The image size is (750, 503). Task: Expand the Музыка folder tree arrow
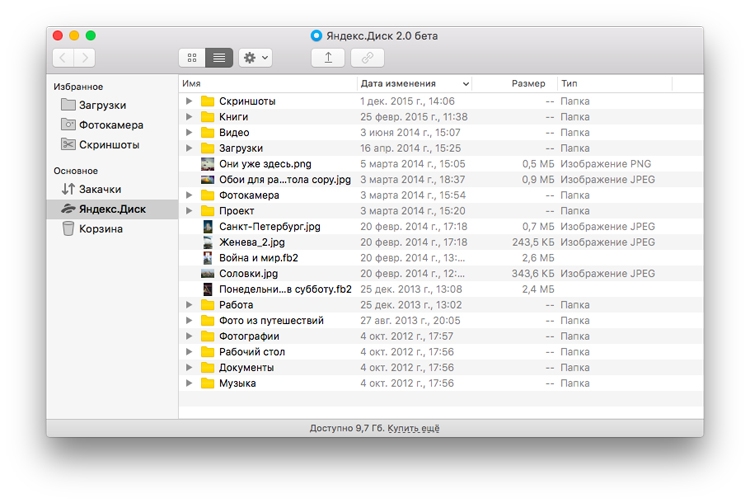point(188,383)
